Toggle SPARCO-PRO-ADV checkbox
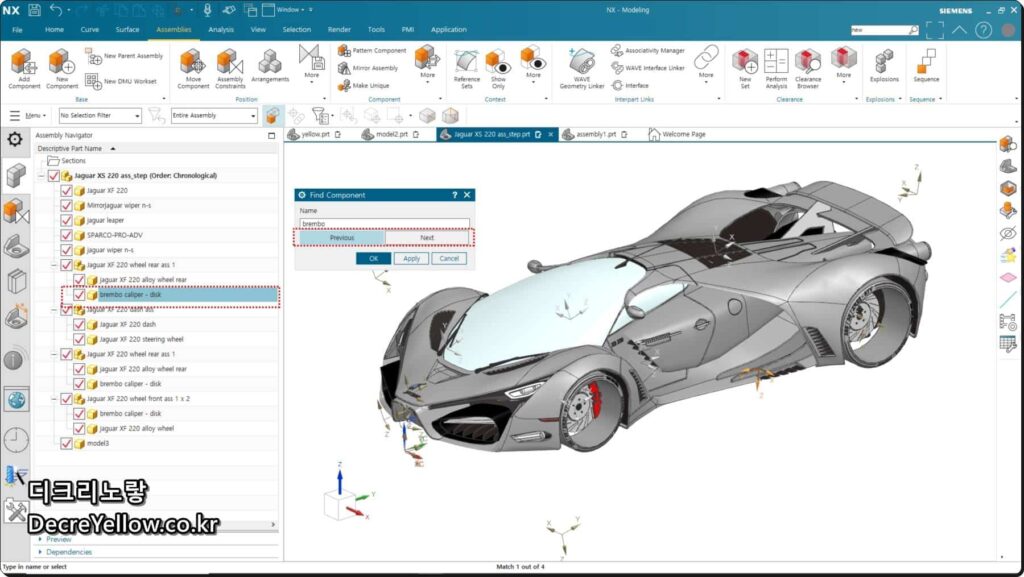 click(x=66, y=235)
